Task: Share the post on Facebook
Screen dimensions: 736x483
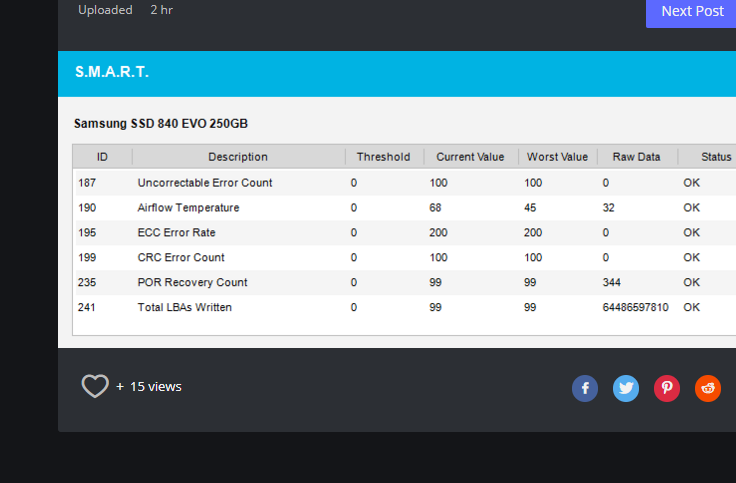Action: pos(585,388)
